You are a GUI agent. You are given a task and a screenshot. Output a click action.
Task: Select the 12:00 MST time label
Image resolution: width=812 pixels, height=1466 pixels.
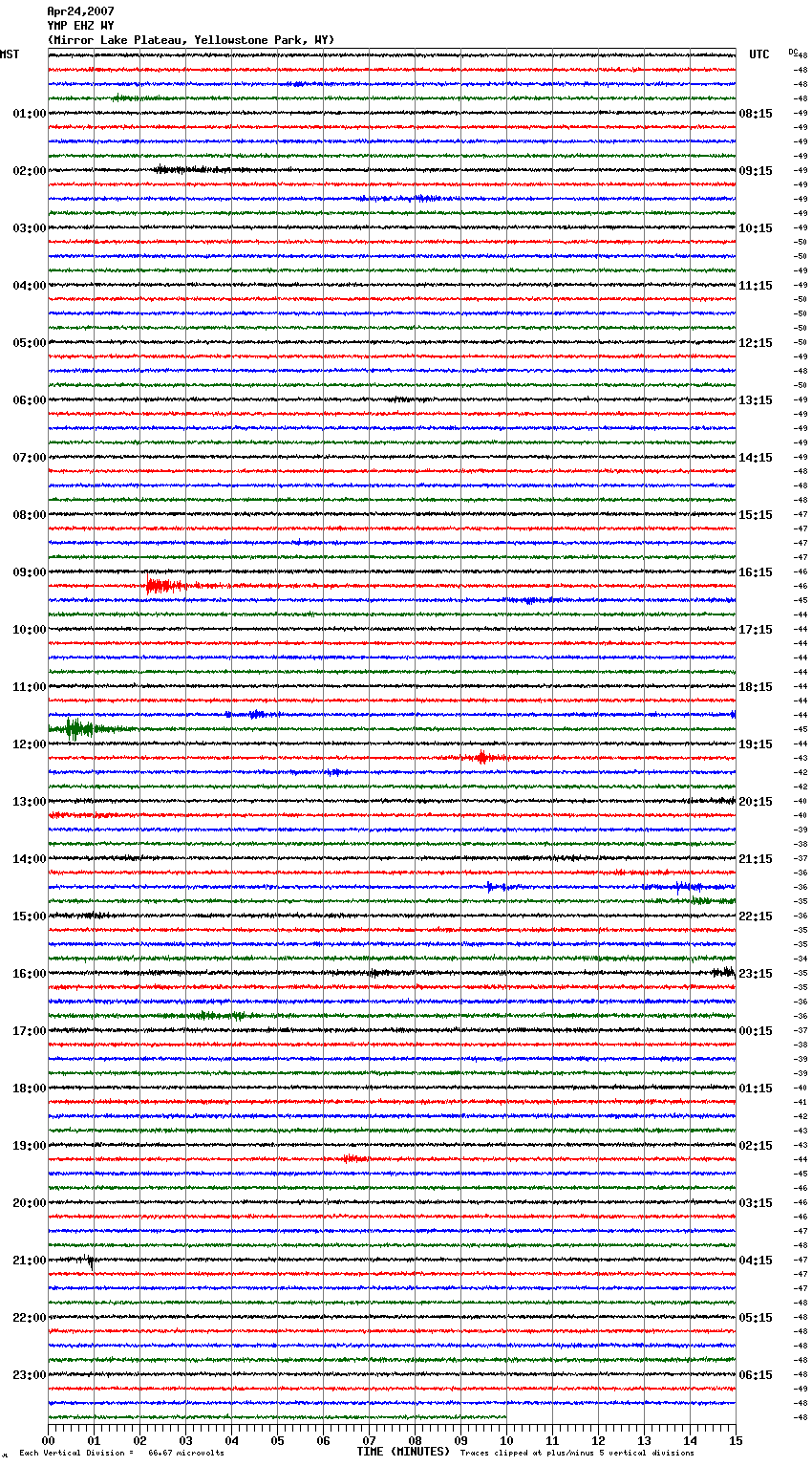[30, 744]
